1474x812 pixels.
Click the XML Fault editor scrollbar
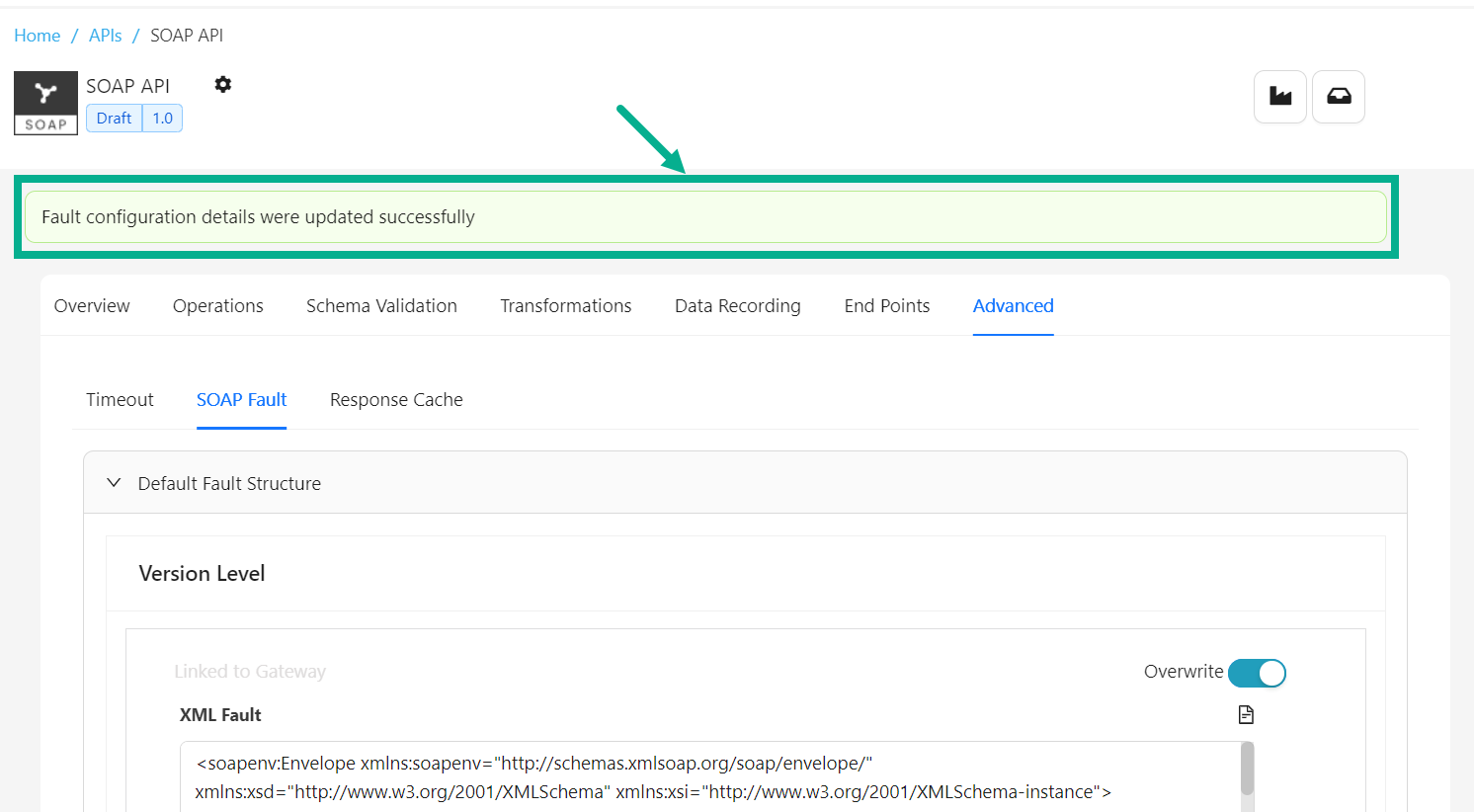pos(1247,769)
